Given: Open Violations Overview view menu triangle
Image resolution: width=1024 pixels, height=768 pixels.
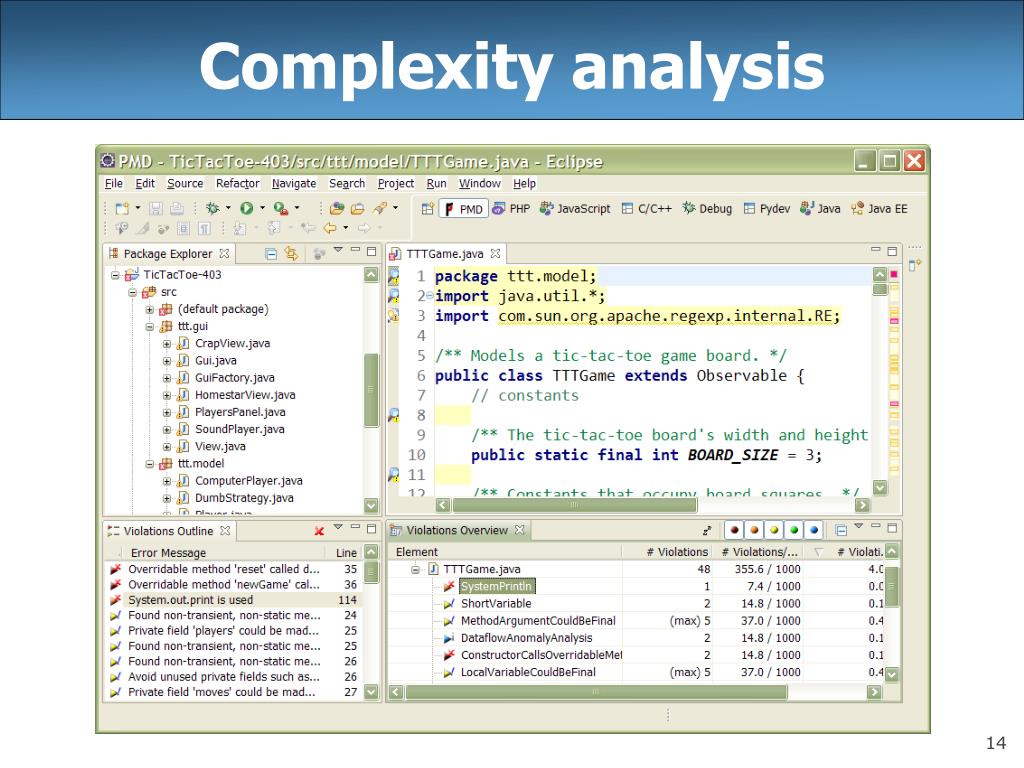Looking at the screenshot, I should [859, 526].
